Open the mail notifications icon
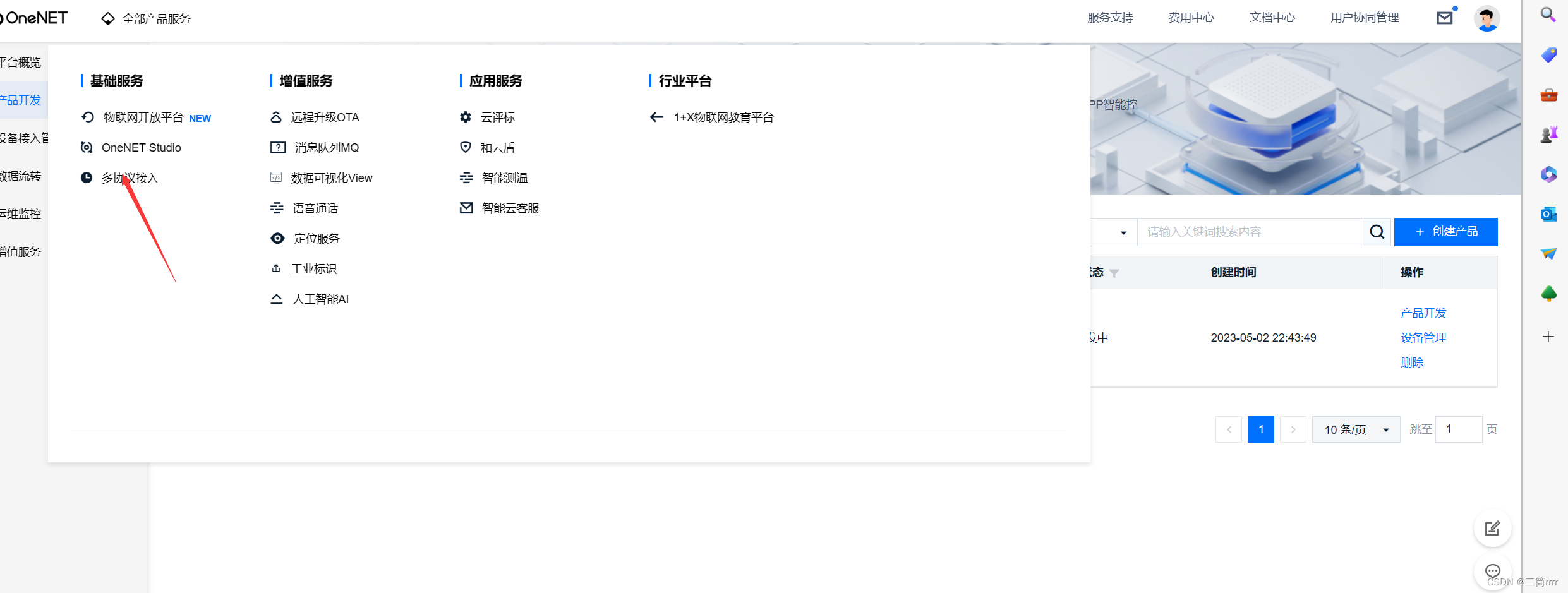 (1444, 18)
